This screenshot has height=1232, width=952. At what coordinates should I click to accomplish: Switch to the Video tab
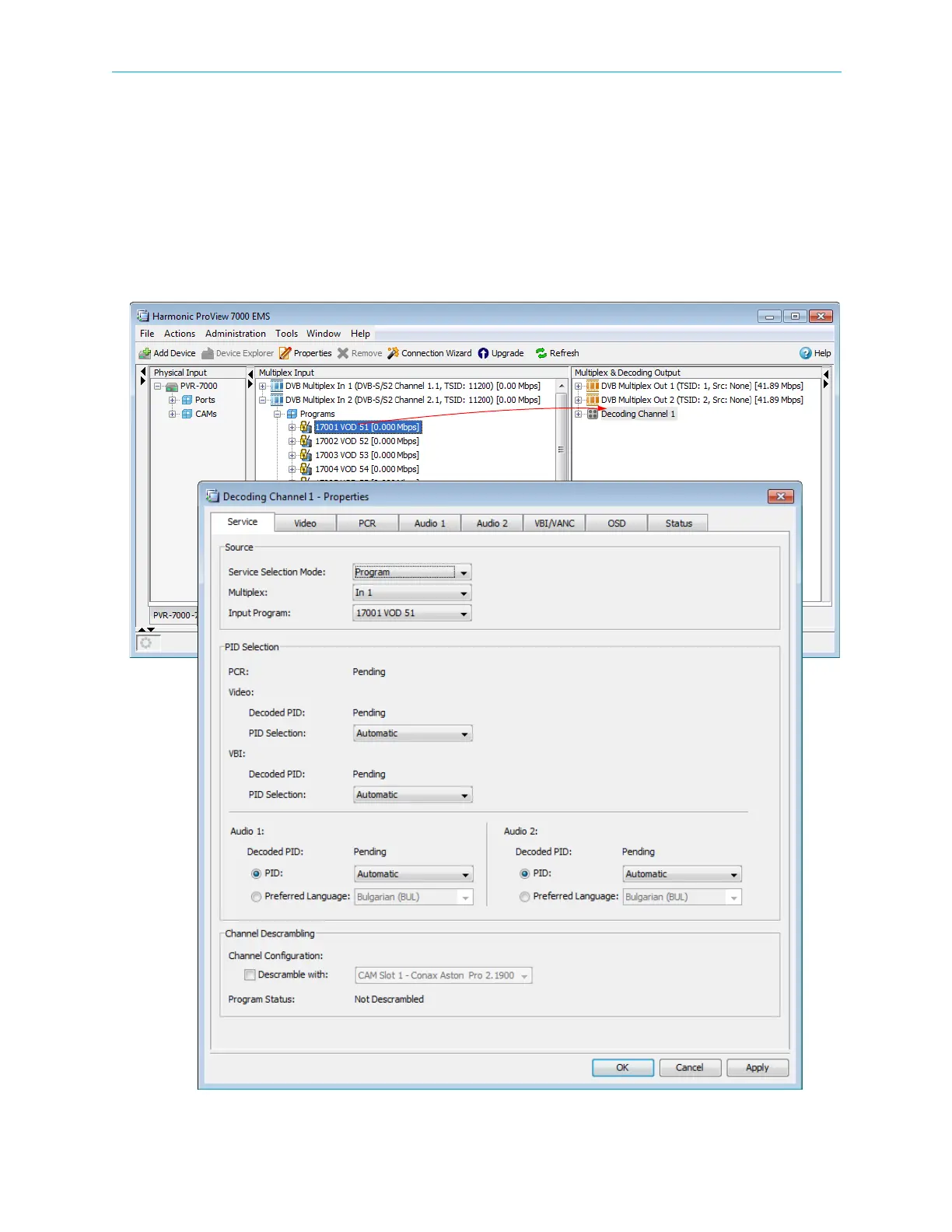pos(305,523)
